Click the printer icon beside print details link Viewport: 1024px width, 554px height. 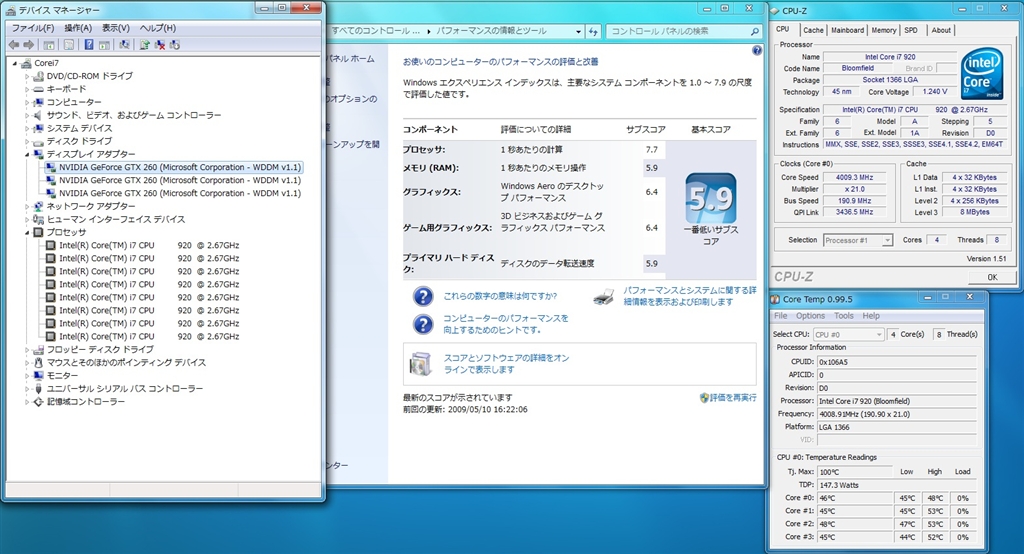pyautogui.click(x=603, y=297)
